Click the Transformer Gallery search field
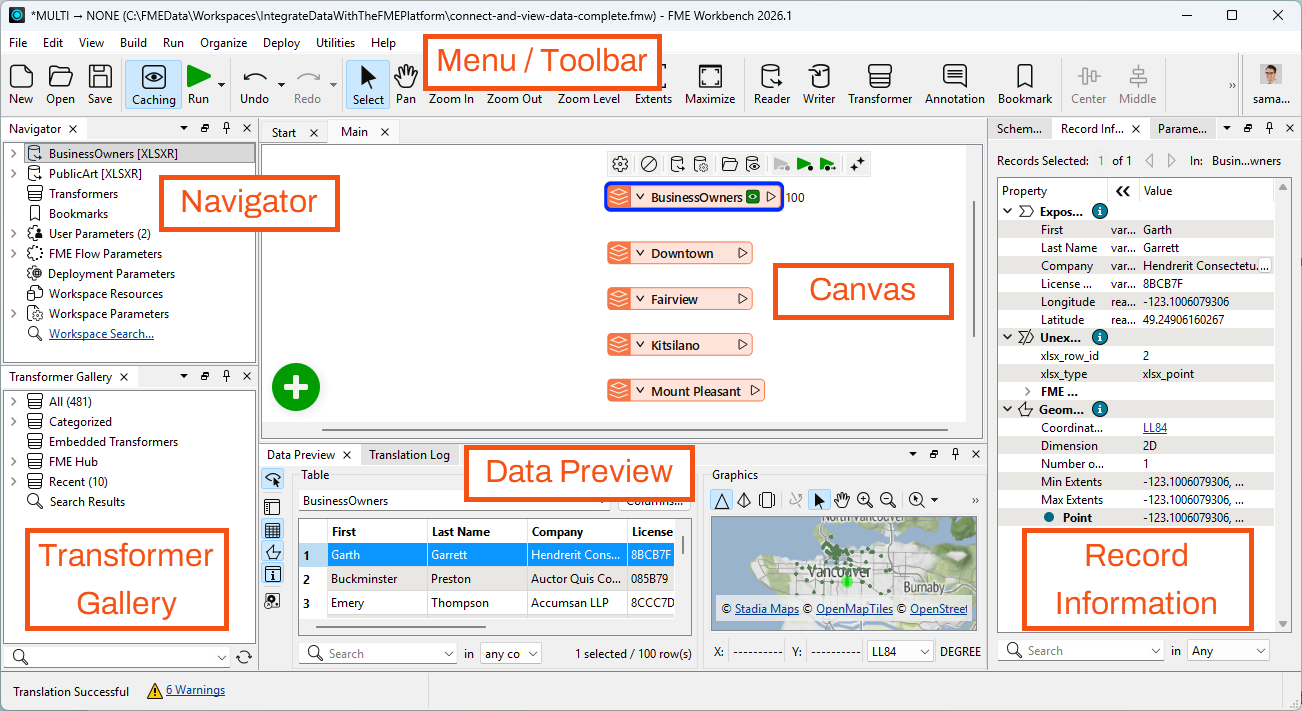 pos(117,657)
